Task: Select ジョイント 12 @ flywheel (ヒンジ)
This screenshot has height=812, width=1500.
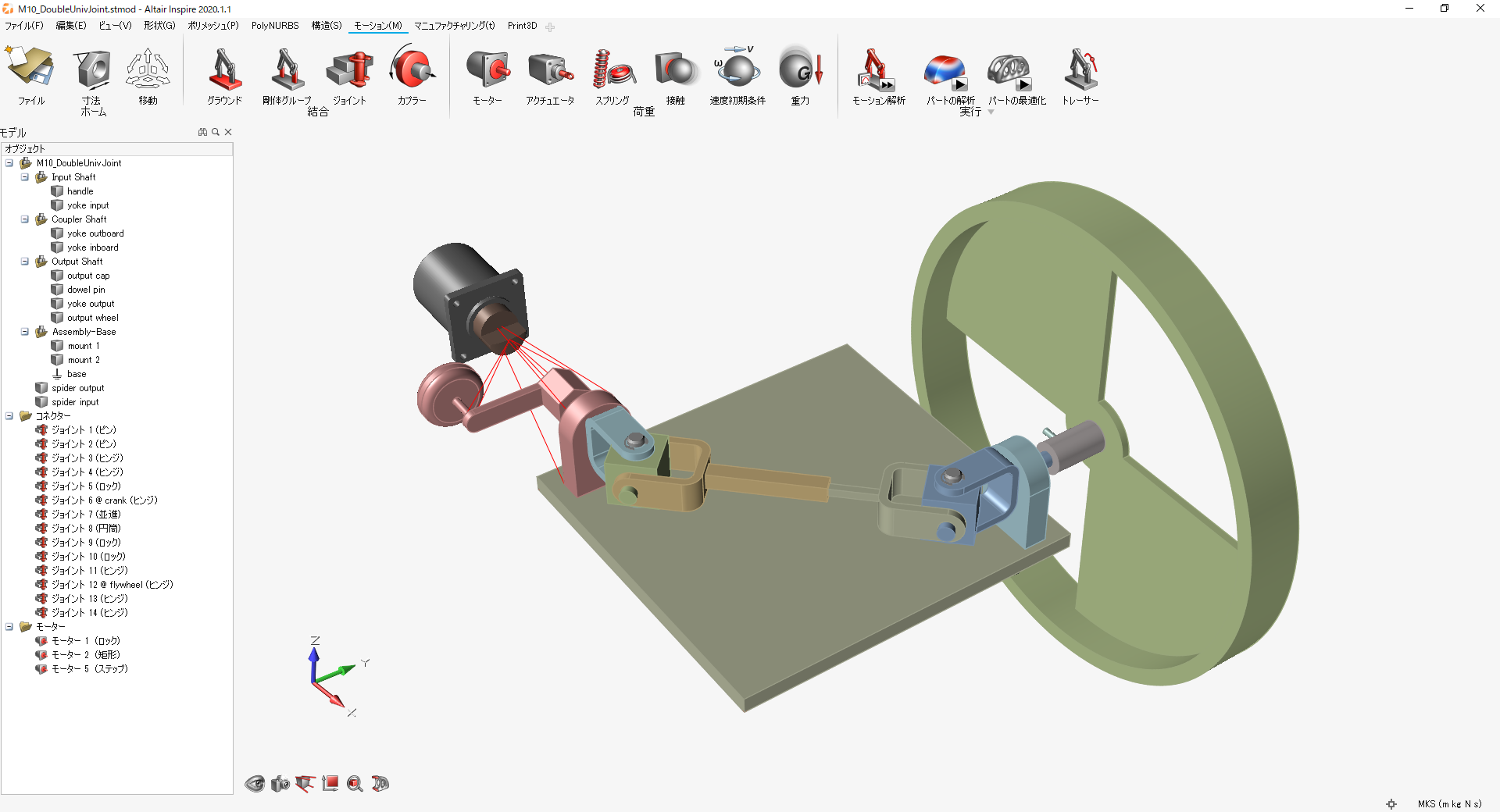Action: [x=112, y=585]
